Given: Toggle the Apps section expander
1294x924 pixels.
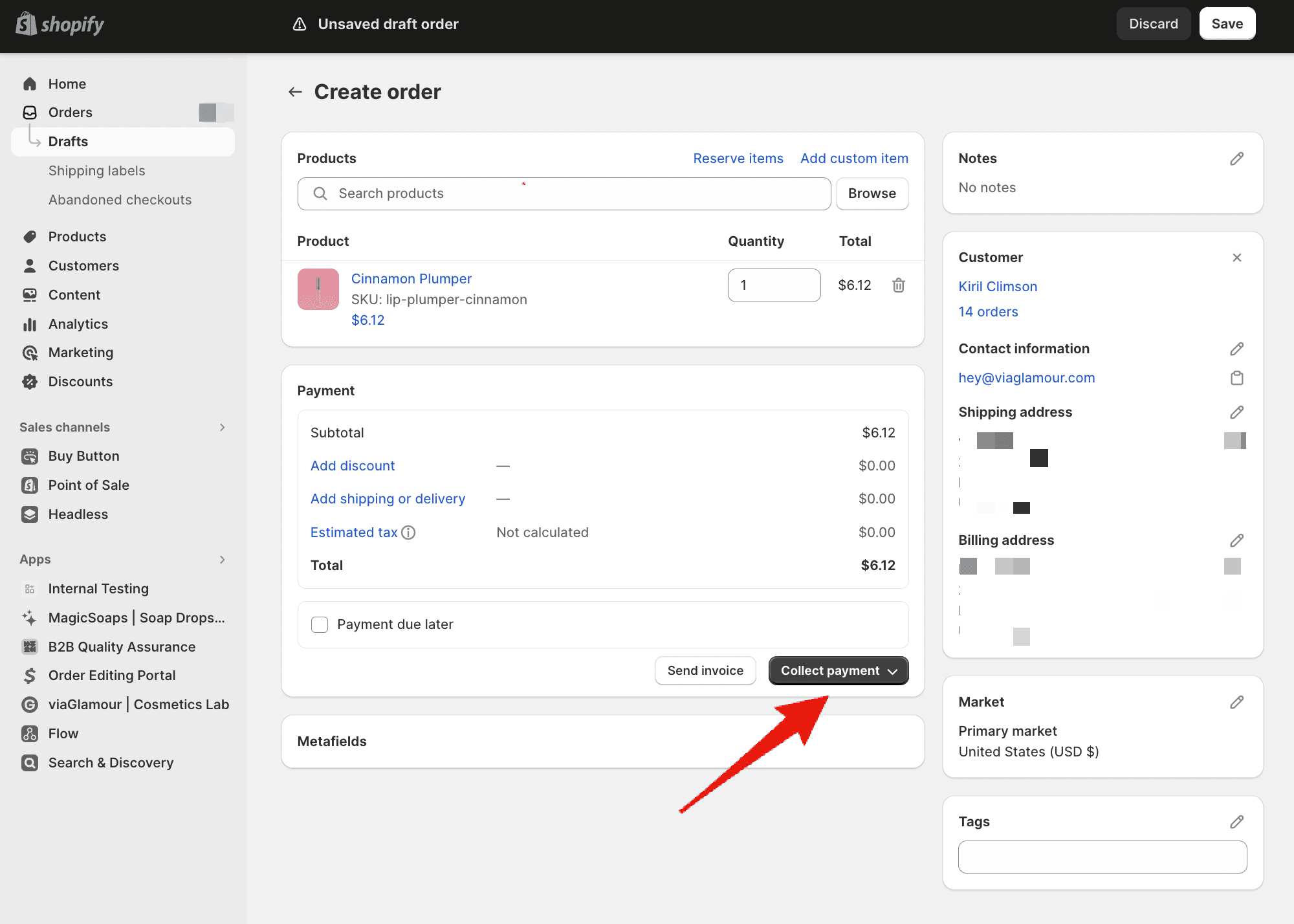Looking at the screenshot, I should 223,559.
